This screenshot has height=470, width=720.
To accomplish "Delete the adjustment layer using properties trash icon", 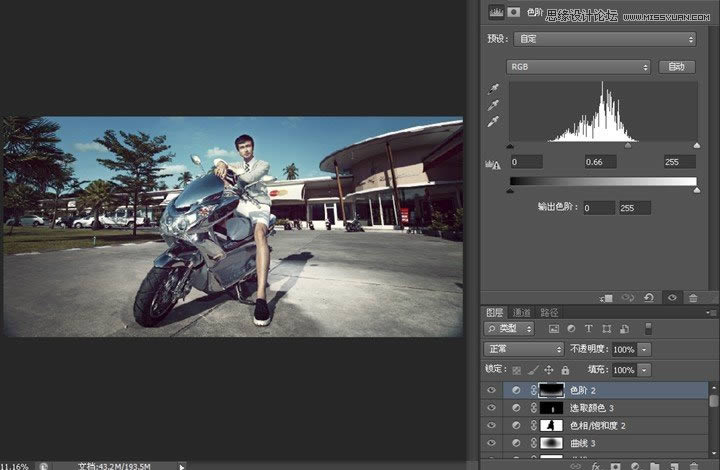I will (693, 297).
